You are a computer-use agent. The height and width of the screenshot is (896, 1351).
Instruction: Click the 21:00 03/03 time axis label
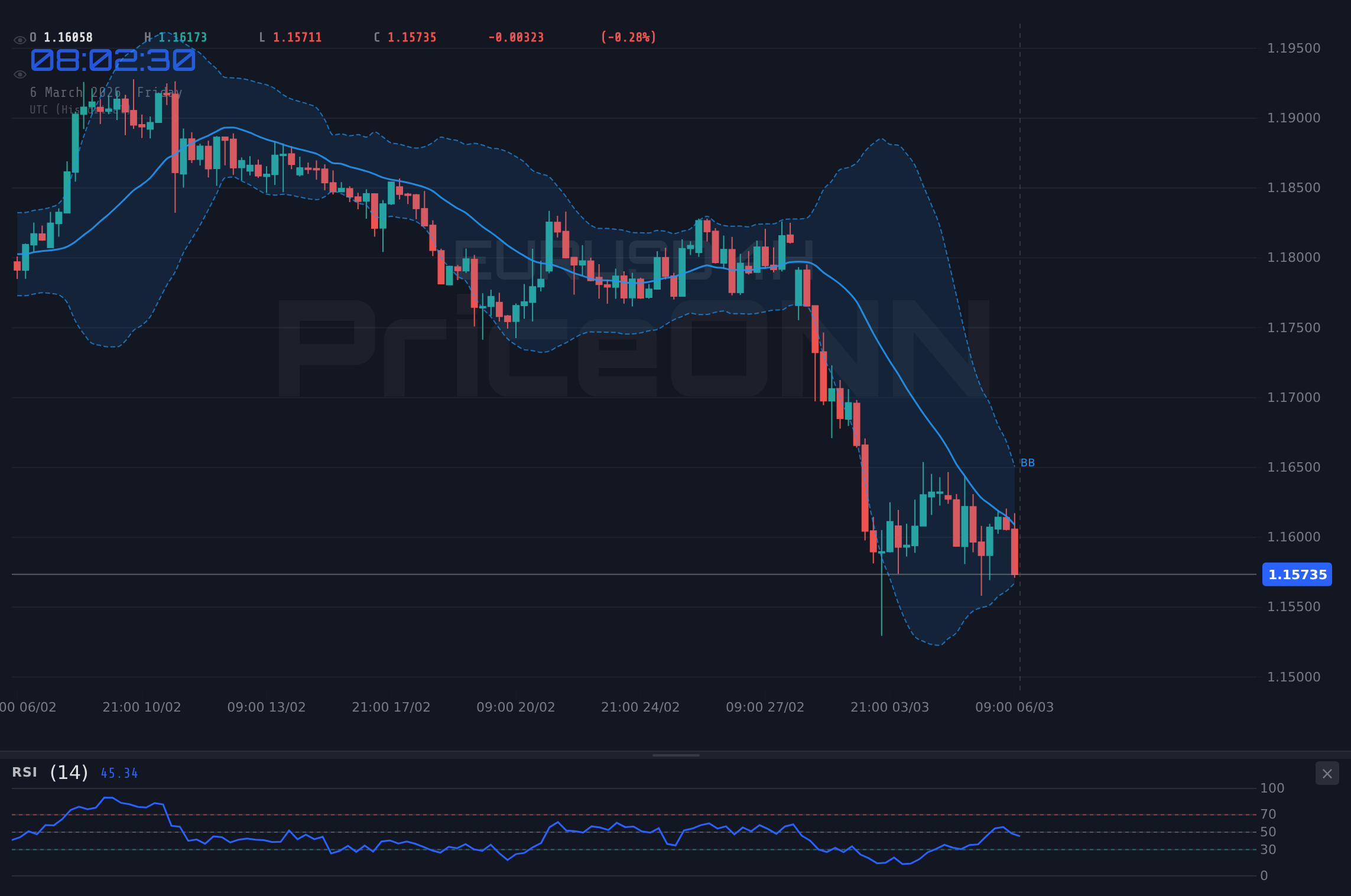click(890, 707)
